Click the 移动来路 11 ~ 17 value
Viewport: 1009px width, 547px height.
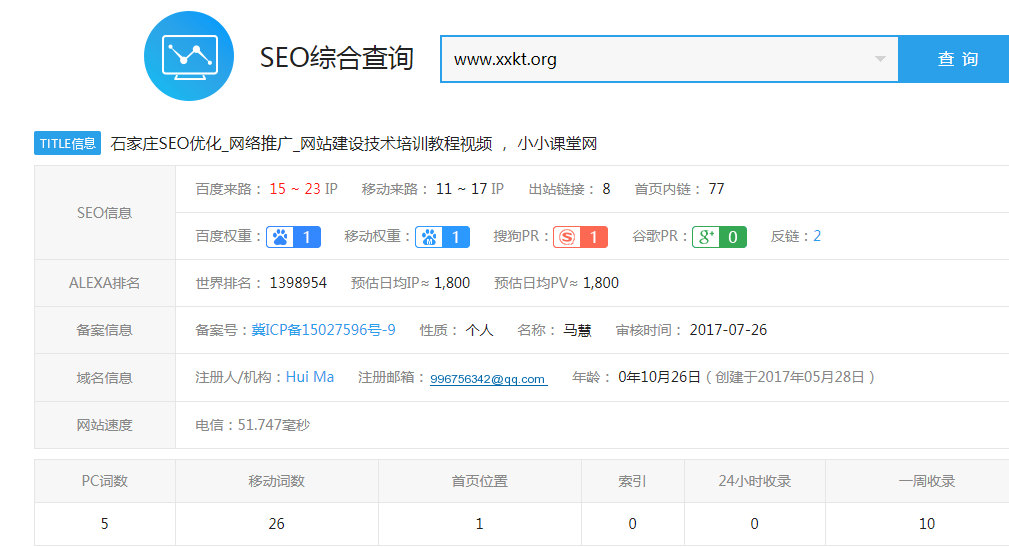click(461, 189)
